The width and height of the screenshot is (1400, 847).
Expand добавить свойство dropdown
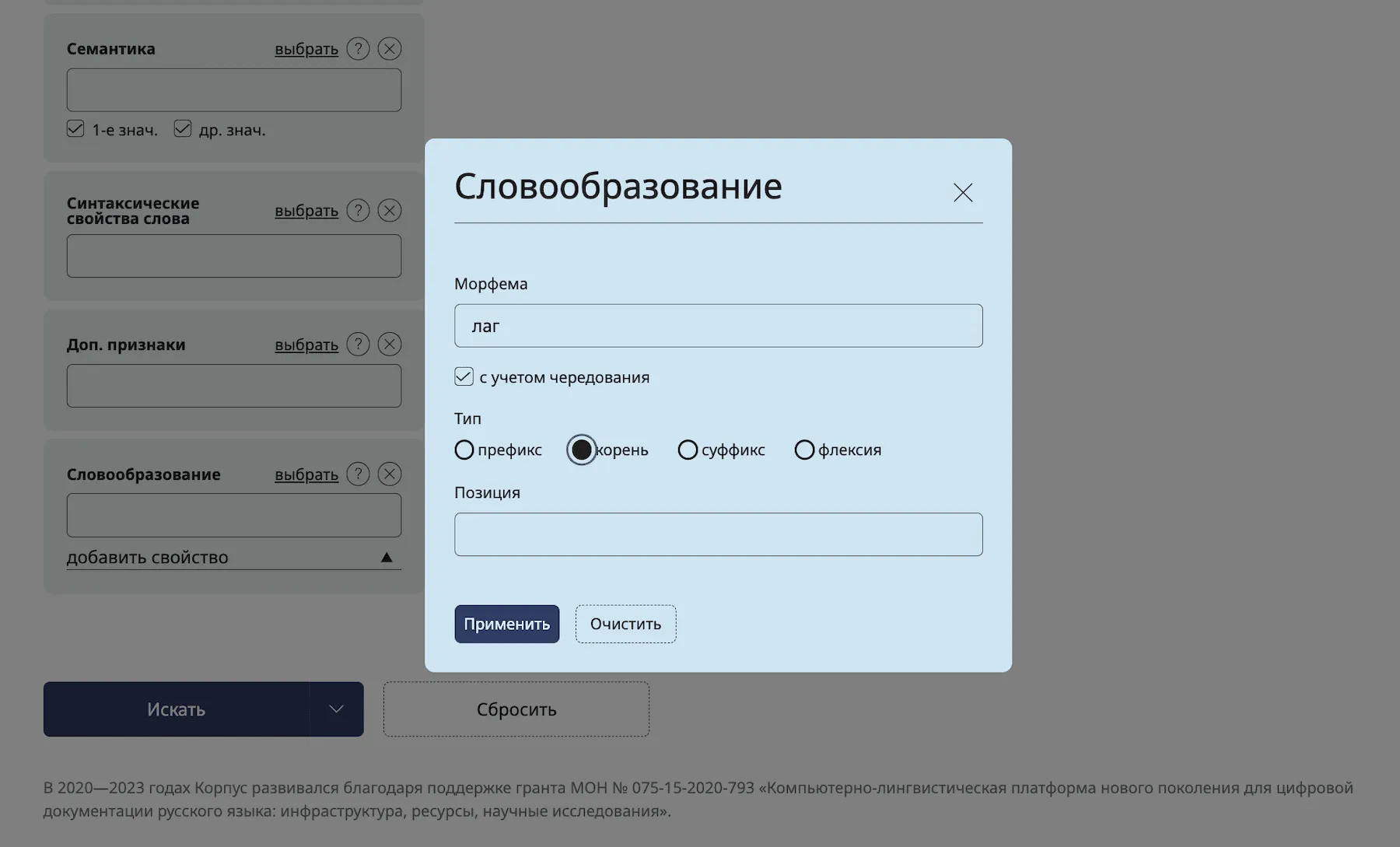click(x=234, y=557)
